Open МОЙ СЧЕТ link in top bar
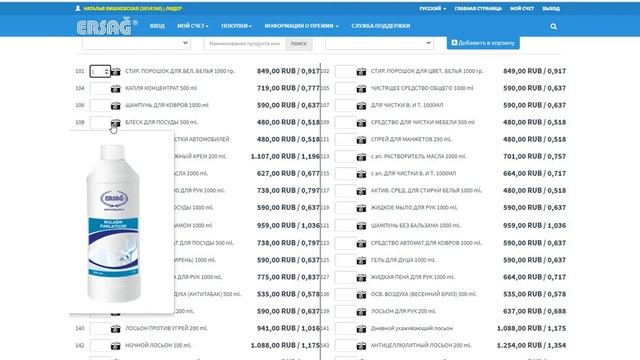The height and width of the screenshot is (360, 640). click(522, 9)
